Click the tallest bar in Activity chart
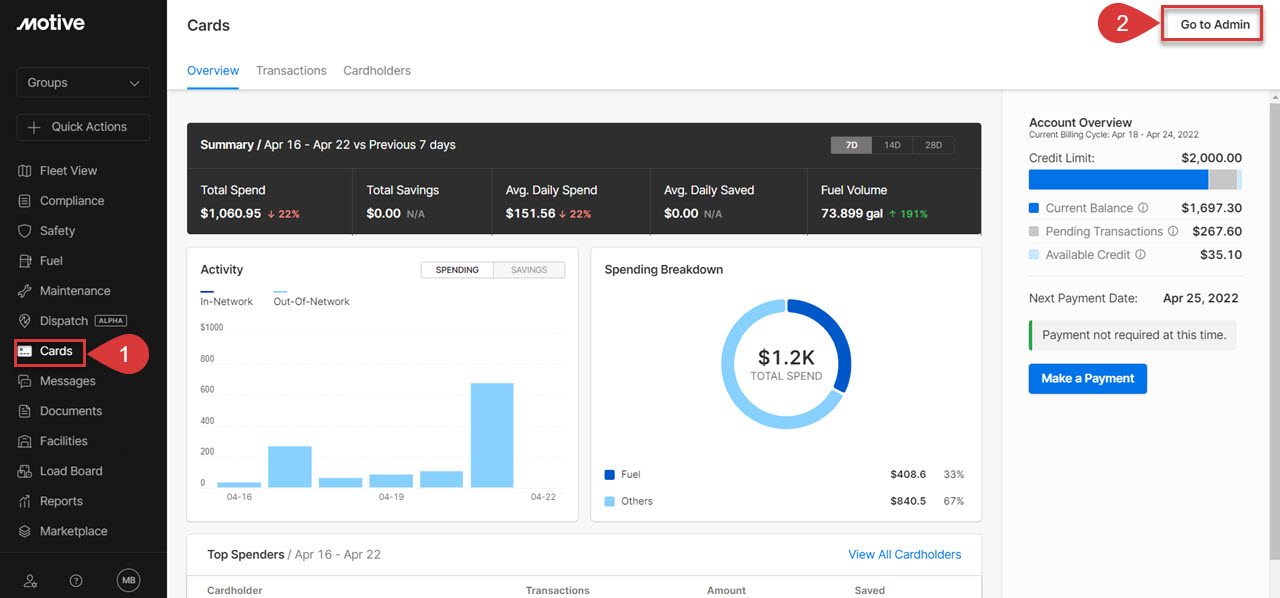Screen dimensions: 1280x598 point(492,435)
